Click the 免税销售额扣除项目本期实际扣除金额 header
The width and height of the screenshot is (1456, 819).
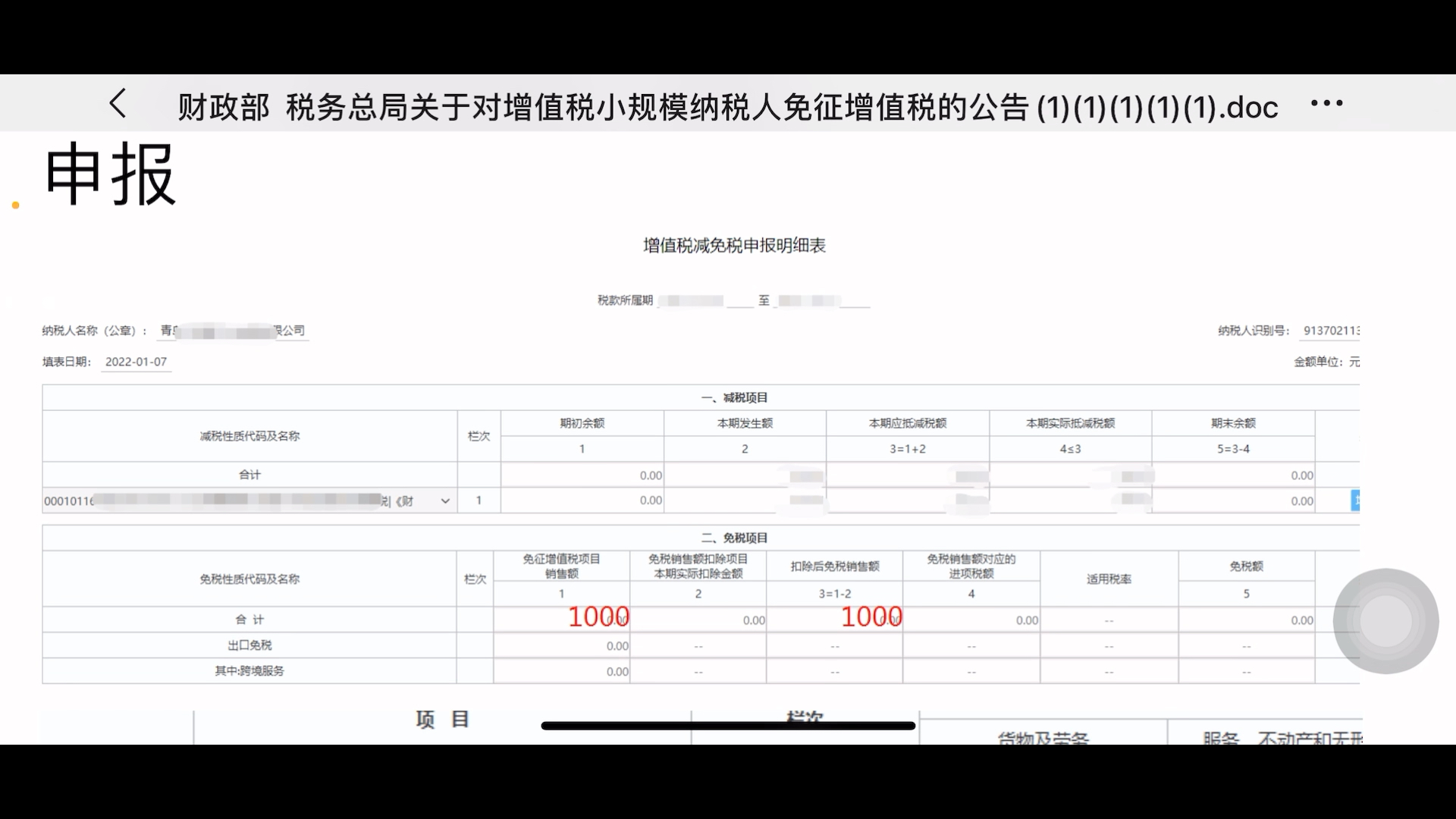click(698, 566)
